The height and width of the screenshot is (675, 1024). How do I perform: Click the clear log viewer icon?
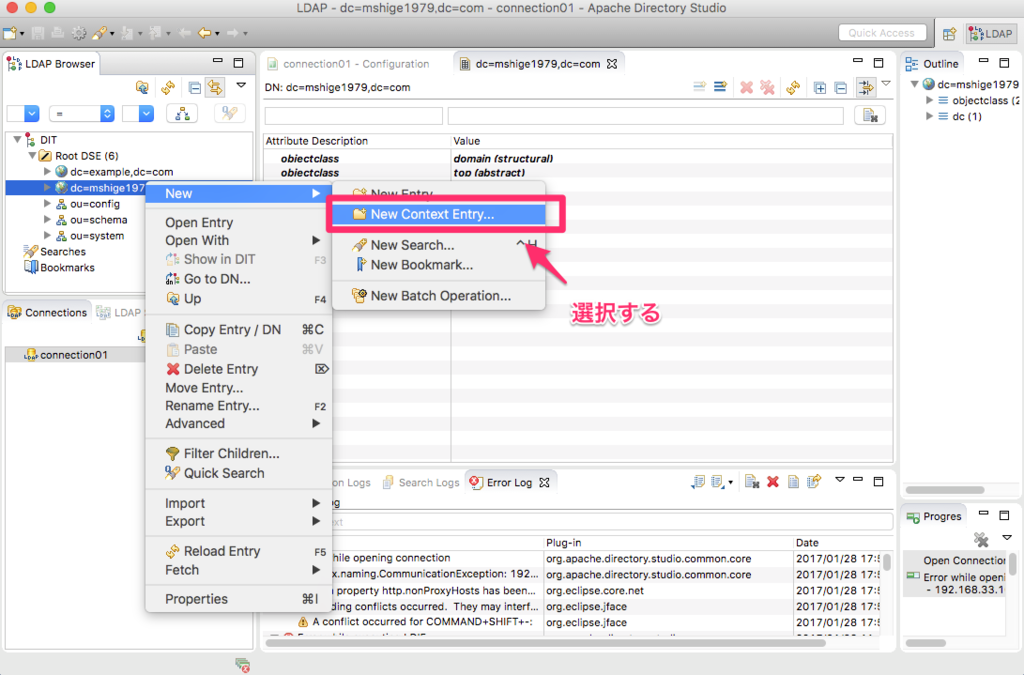click(752, 482)
